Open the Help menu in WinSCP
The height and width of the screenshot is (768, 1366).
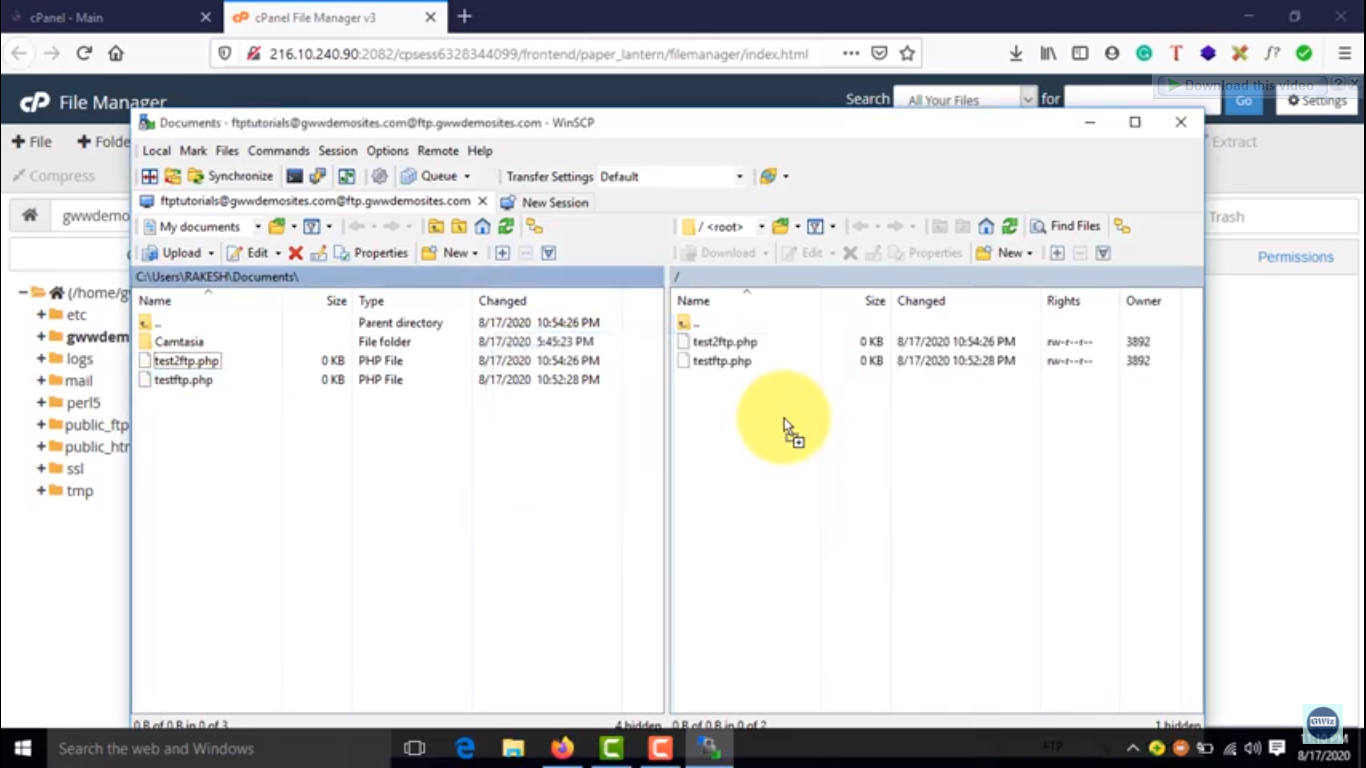480,151
